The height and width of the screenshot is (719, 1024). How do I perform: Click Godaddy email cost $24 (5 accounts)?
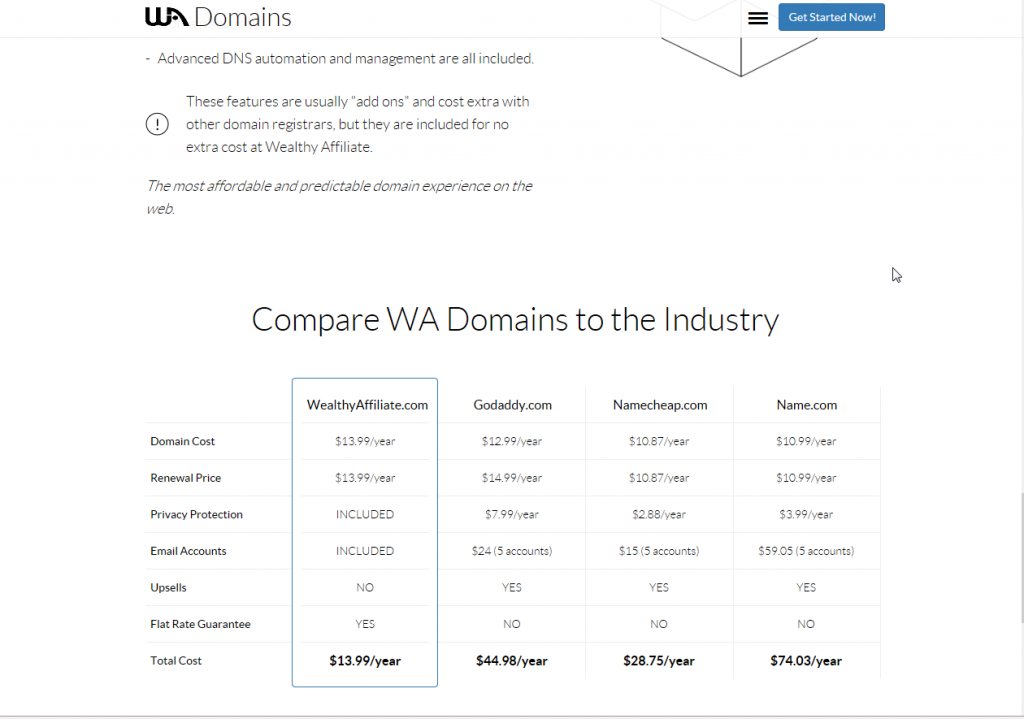[x=511, y=551]
